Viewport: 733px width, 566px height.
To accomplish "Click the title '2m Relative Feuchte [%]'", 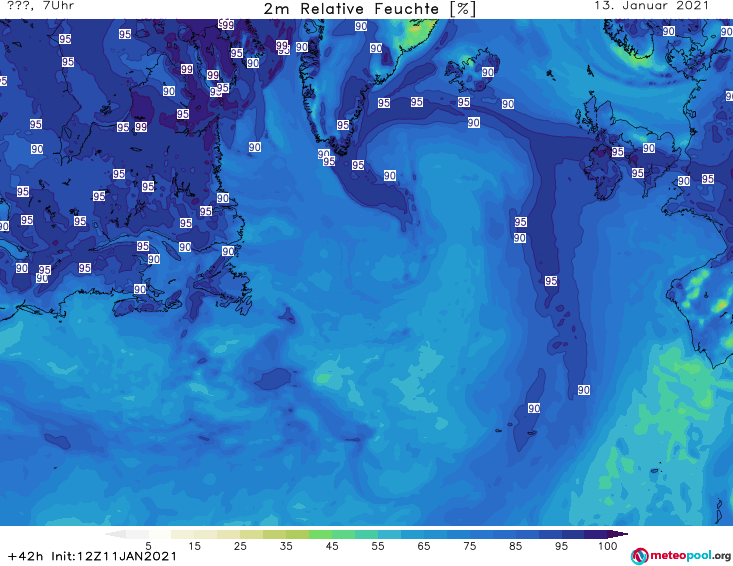I will coord(370,9).
